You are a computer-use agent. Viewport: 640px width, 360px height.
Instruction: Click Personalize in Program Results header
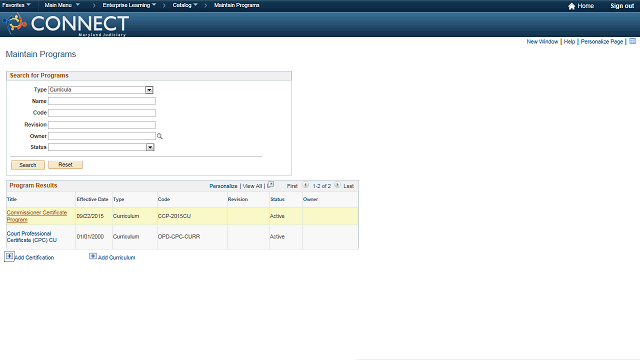tap(223, 186)
